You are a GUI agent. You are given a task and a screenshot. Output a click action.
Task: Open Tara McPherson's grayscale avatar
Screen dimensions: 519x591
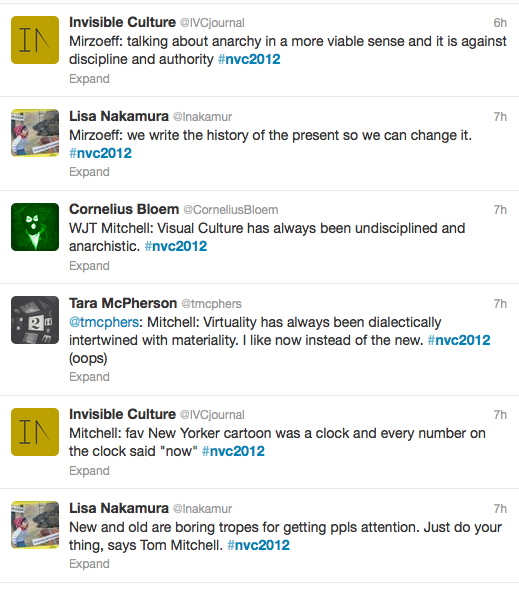[x=35, y=320]
